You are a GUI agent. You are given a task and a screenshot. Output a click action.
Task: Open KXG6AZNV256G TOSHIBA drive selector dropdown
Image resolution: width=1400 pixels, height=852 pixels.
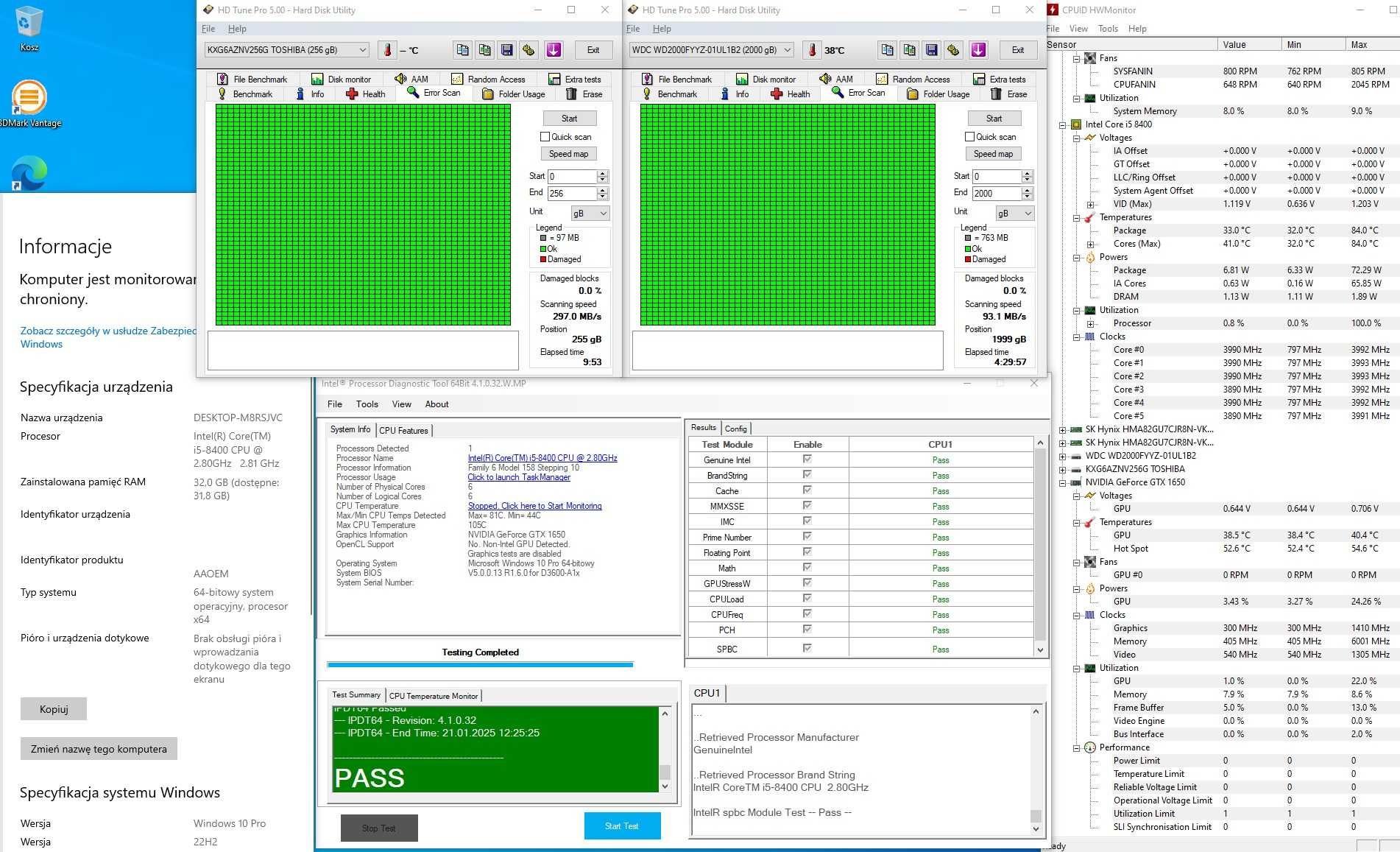point(287,50)
